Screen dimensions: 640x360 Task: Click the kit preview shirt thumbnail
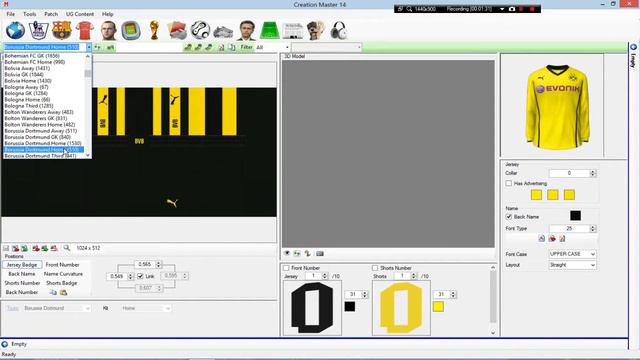click(x=557, y=107)
